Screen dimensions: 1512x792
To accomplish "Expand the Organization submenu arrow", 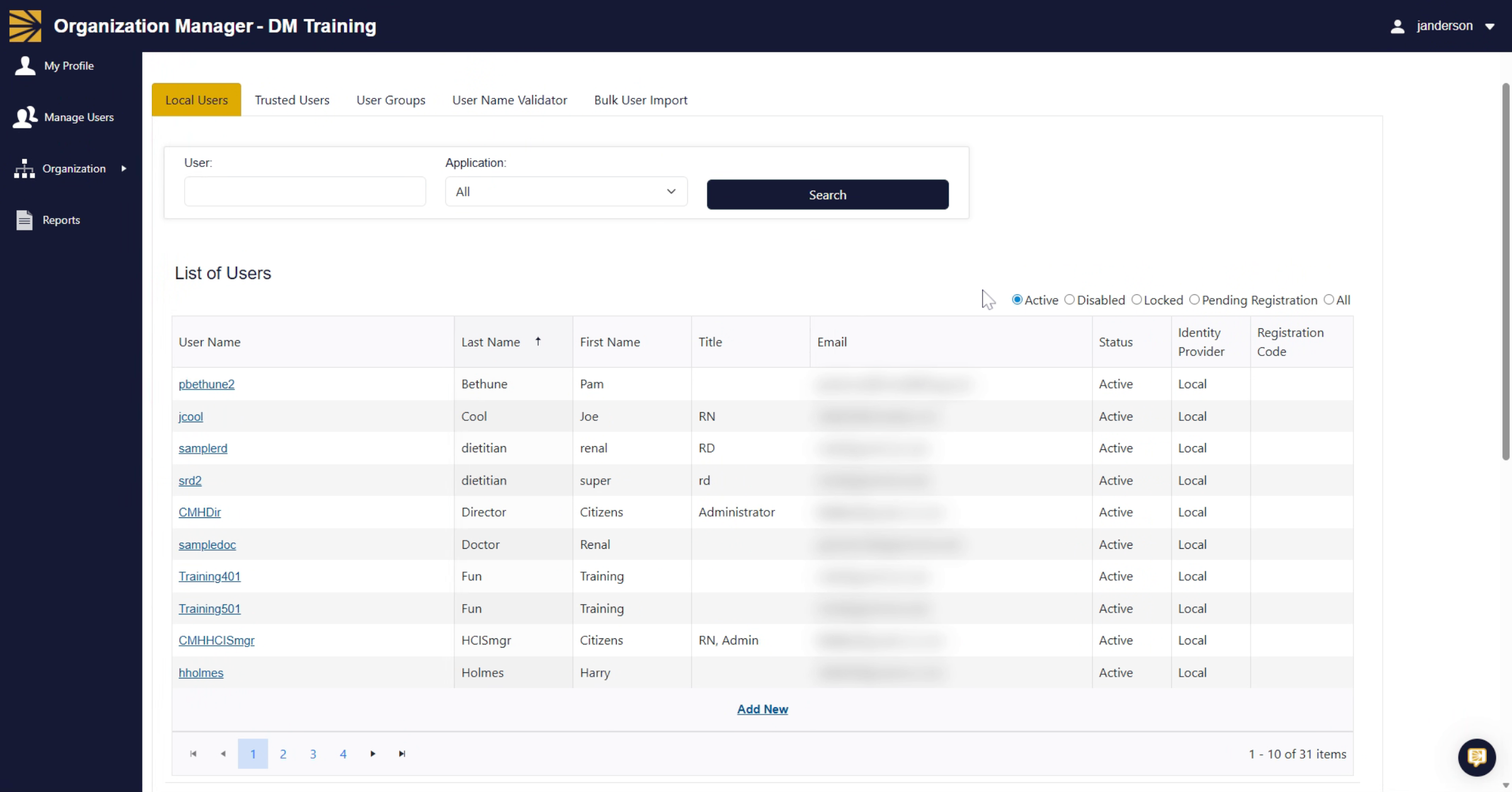I will tap(124, 169).
